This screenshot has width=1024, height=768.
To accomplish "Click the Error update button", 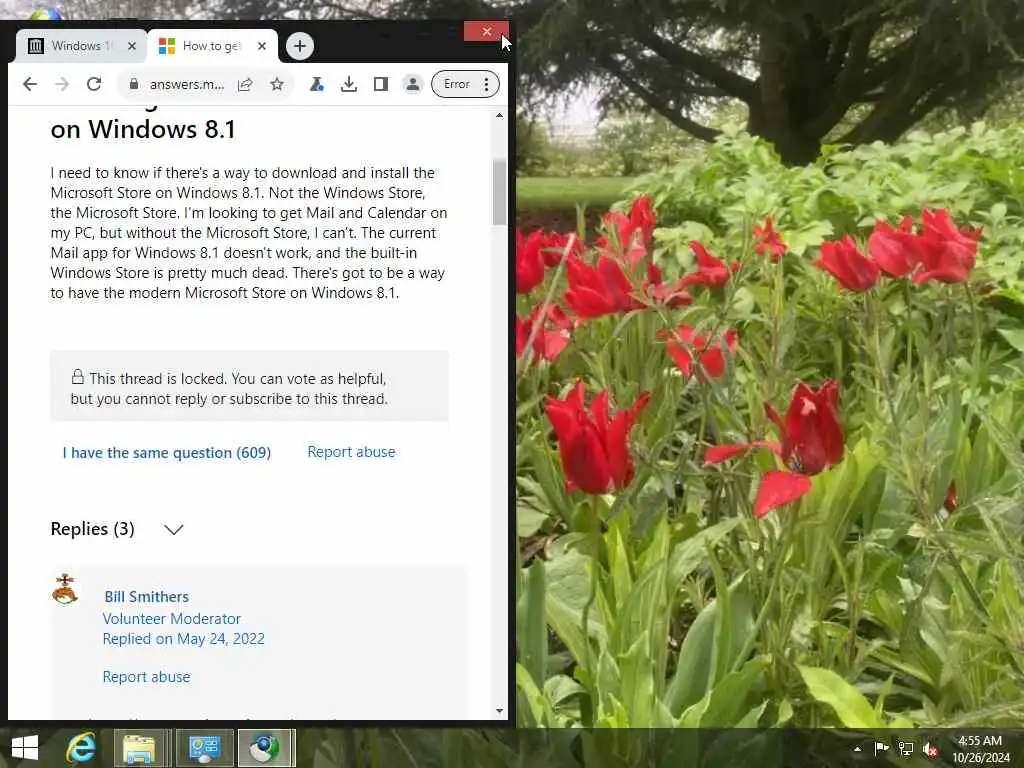I will point(456,84).
